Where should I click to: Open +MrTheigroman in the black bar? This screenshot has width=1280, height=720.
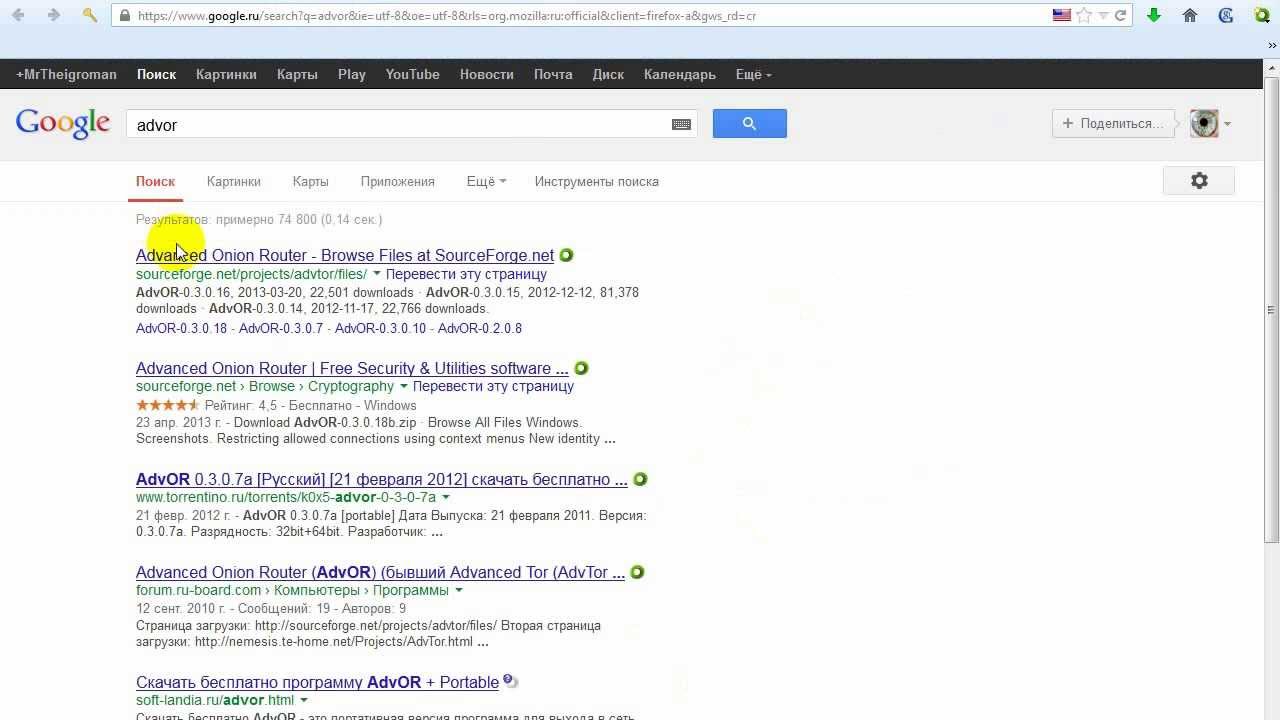(66, 74)
